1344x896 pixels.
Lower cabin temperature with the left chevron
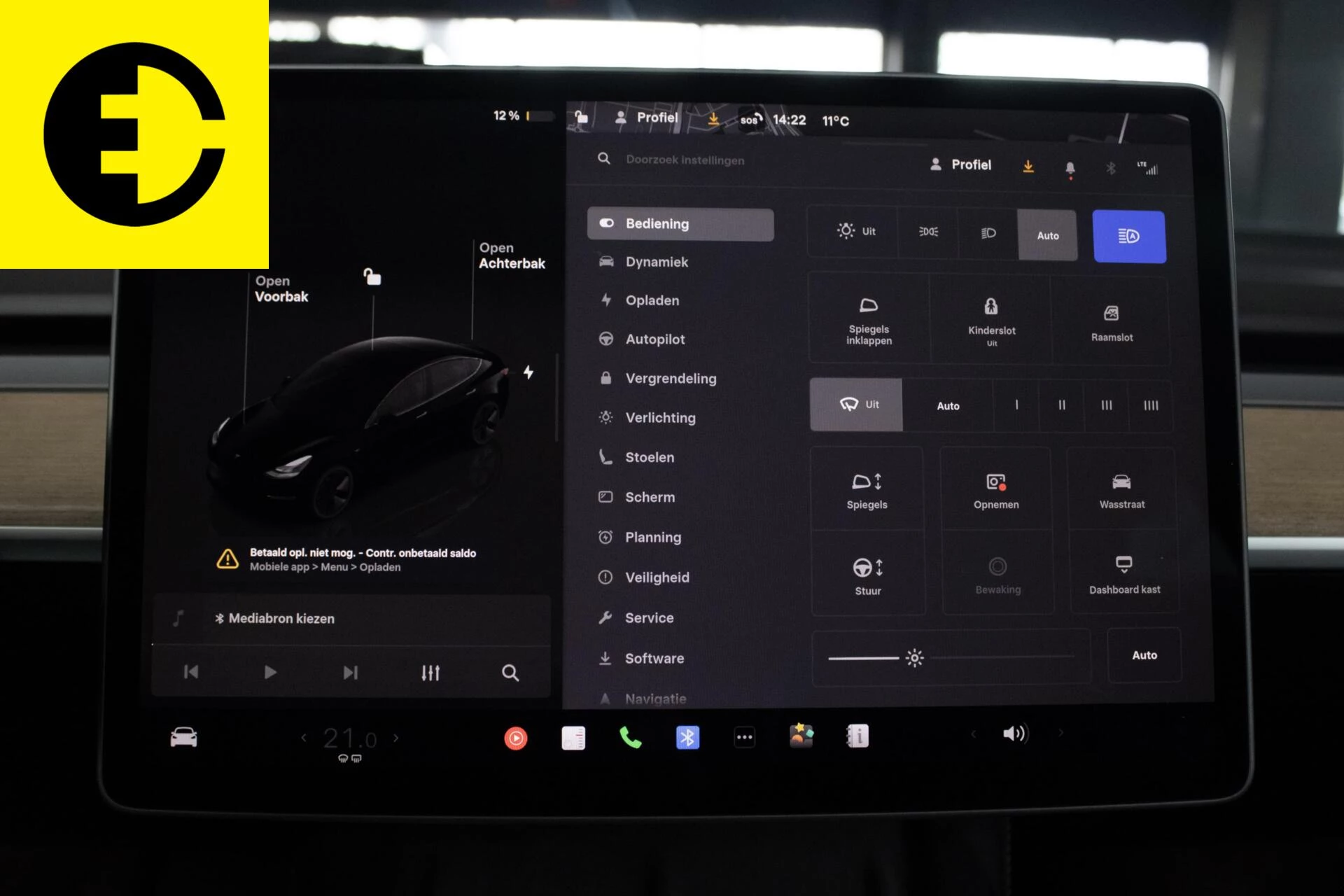(x=303, y=737)
